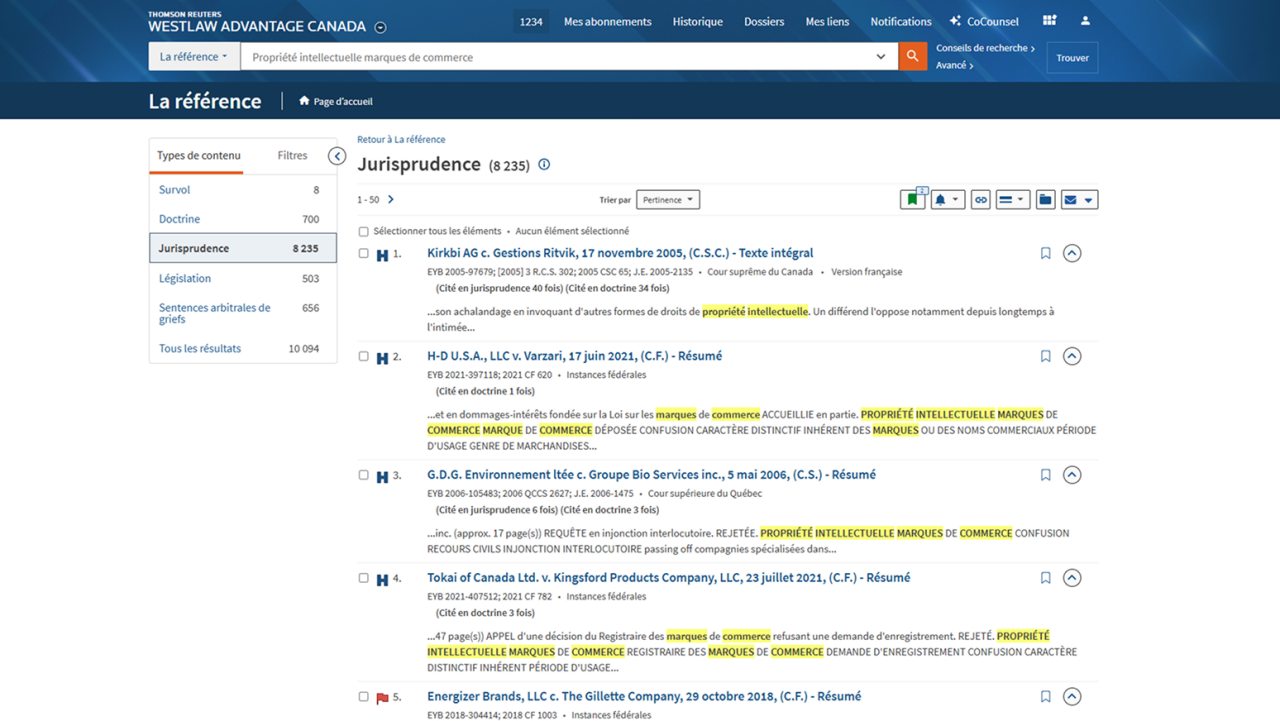Check 'Sélectionner tous les éléments' box
Screen dimensions: 1280x721
point(364,231)
